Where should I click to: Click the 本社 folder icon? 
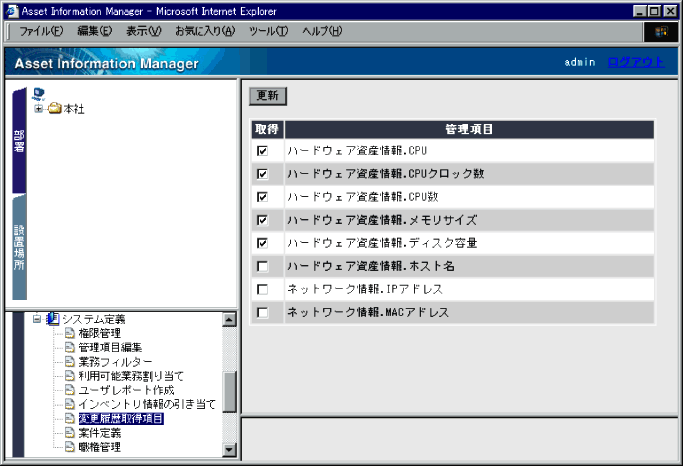[55, 108]
